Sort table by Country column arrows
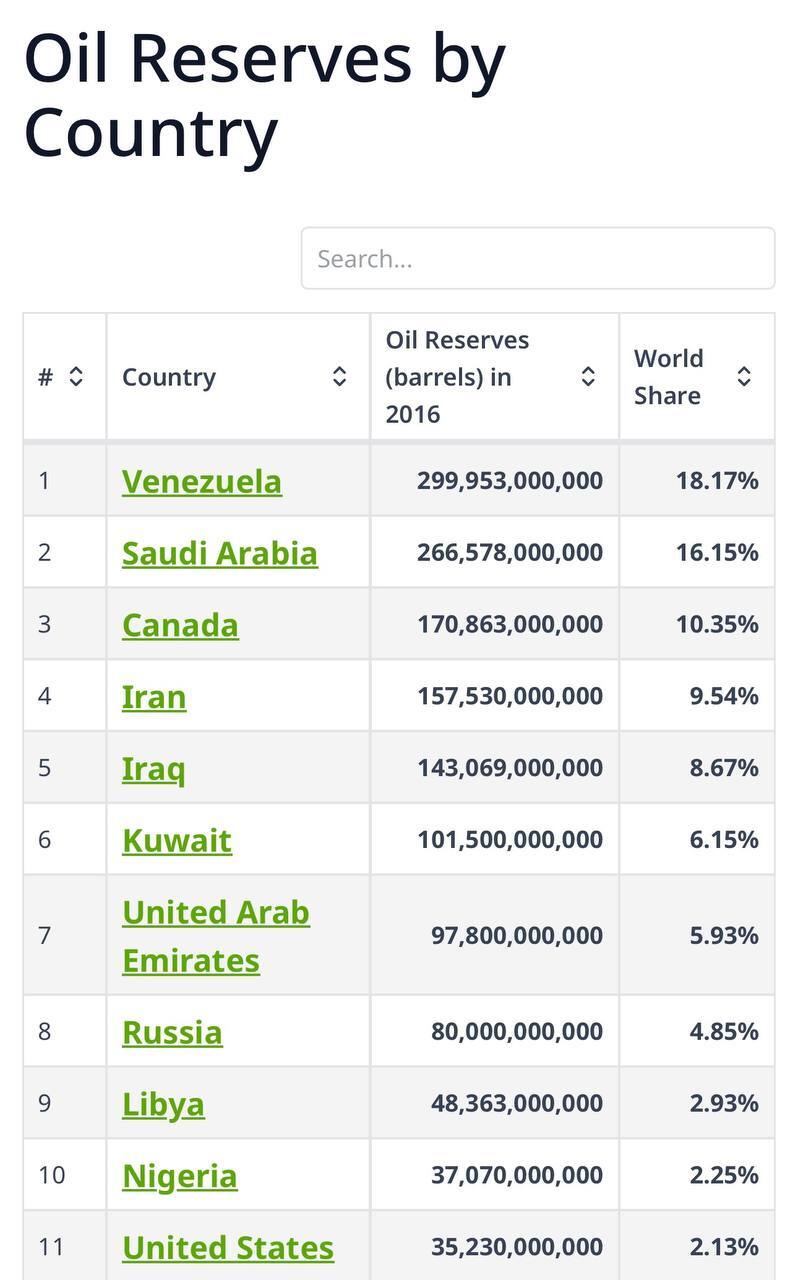Image resolution: width=798 pixels, height=1280 pixels. pos(339,377)
